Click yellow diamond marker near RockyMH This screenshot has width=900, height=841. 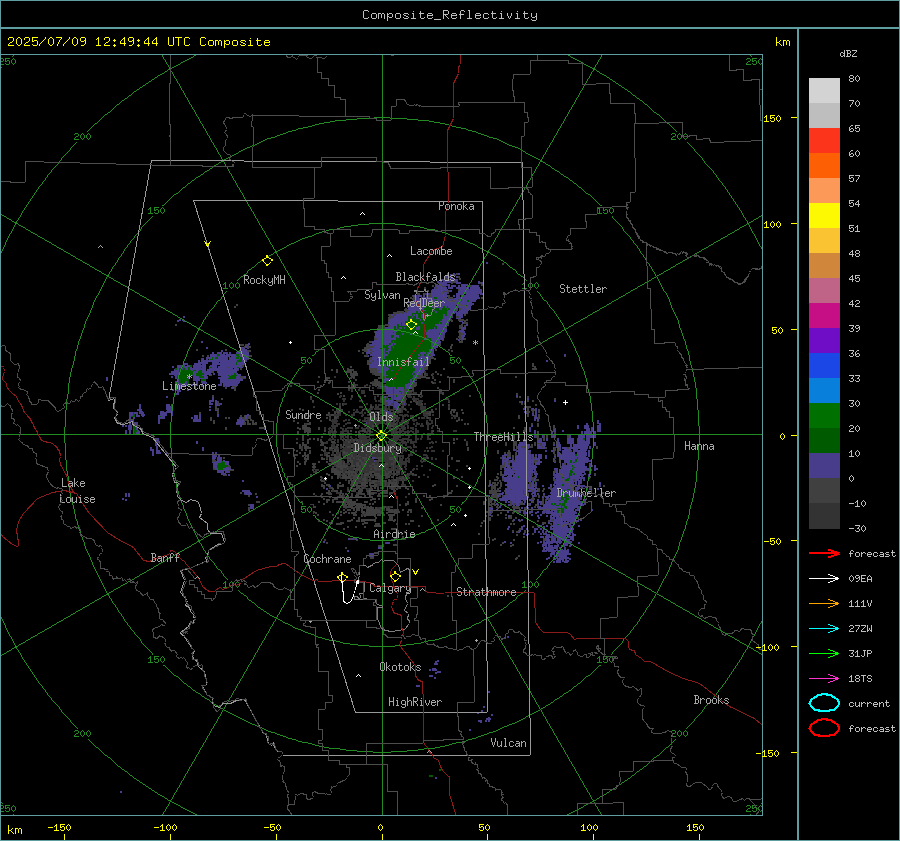click(x=267, y=261)
